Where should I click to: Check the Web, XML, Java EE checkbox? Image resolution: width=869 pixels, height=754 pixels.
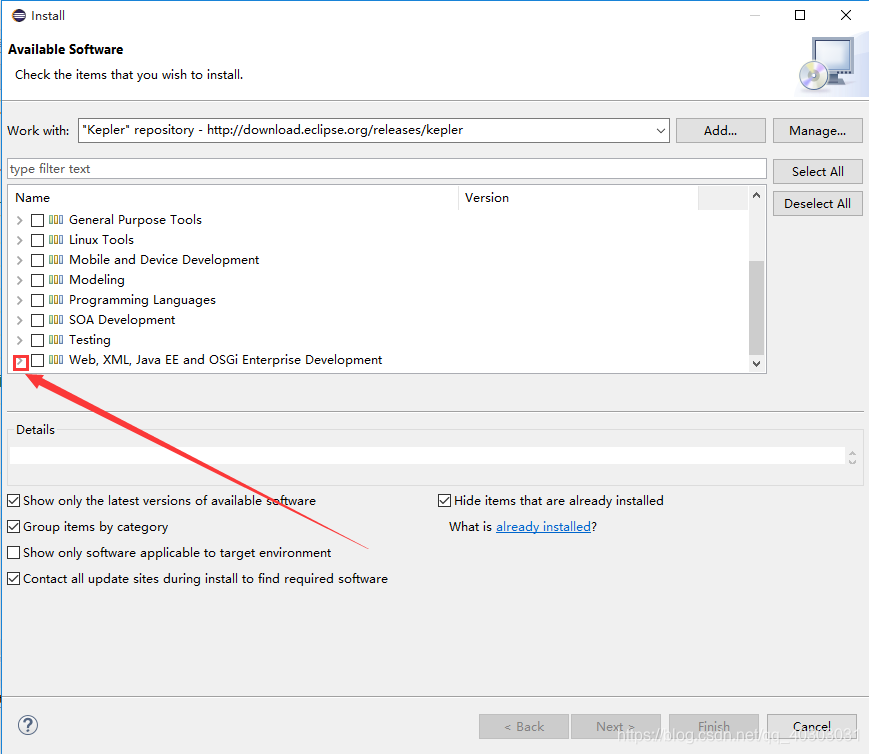[37, 360]
